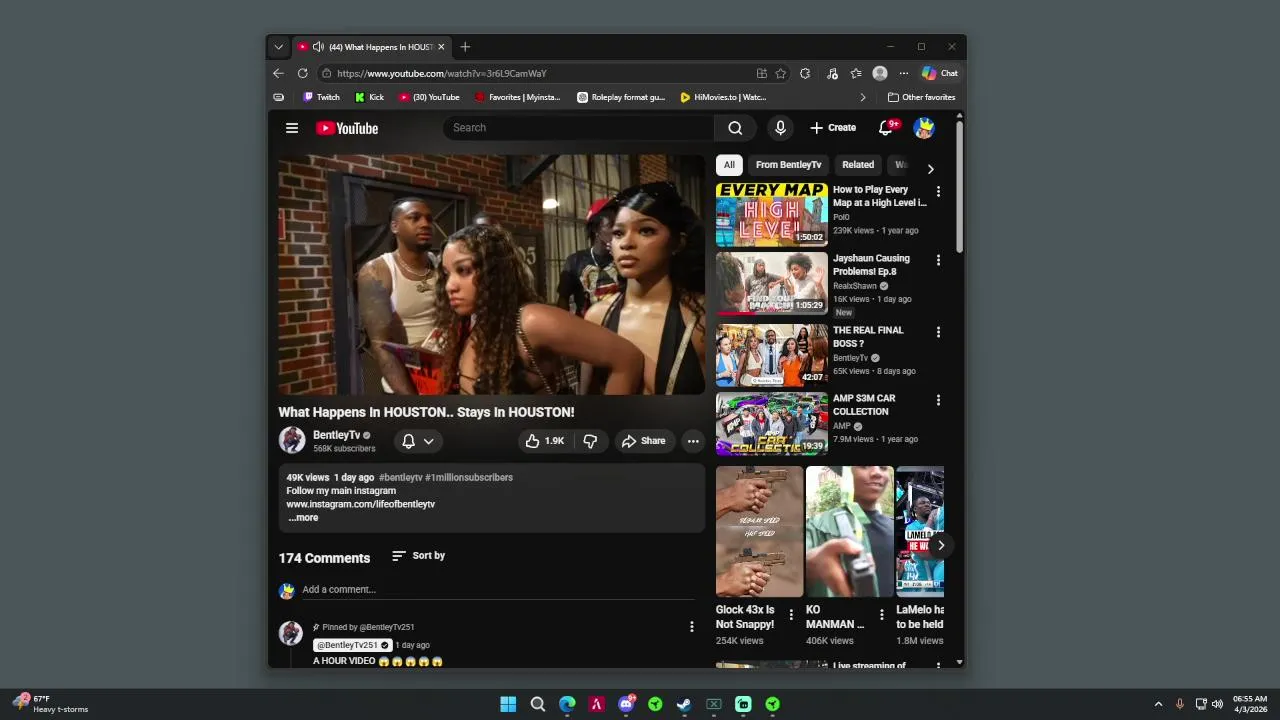
Task: Open options for How to Play Every Map
Action: pyautogui.click(x=938, y=191)
